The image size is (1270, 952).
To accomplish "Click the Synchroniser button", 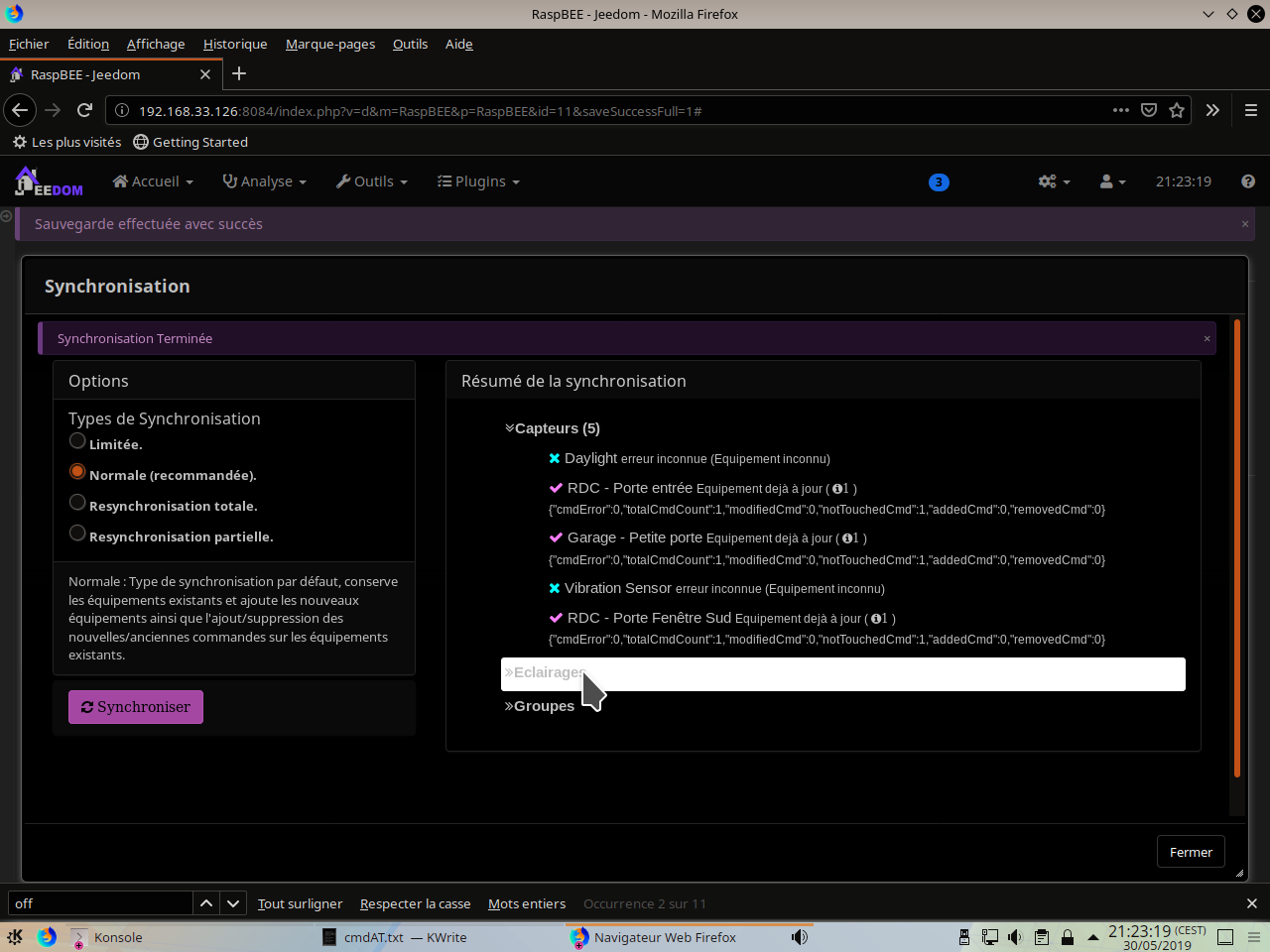I will (x=136, y=707).
